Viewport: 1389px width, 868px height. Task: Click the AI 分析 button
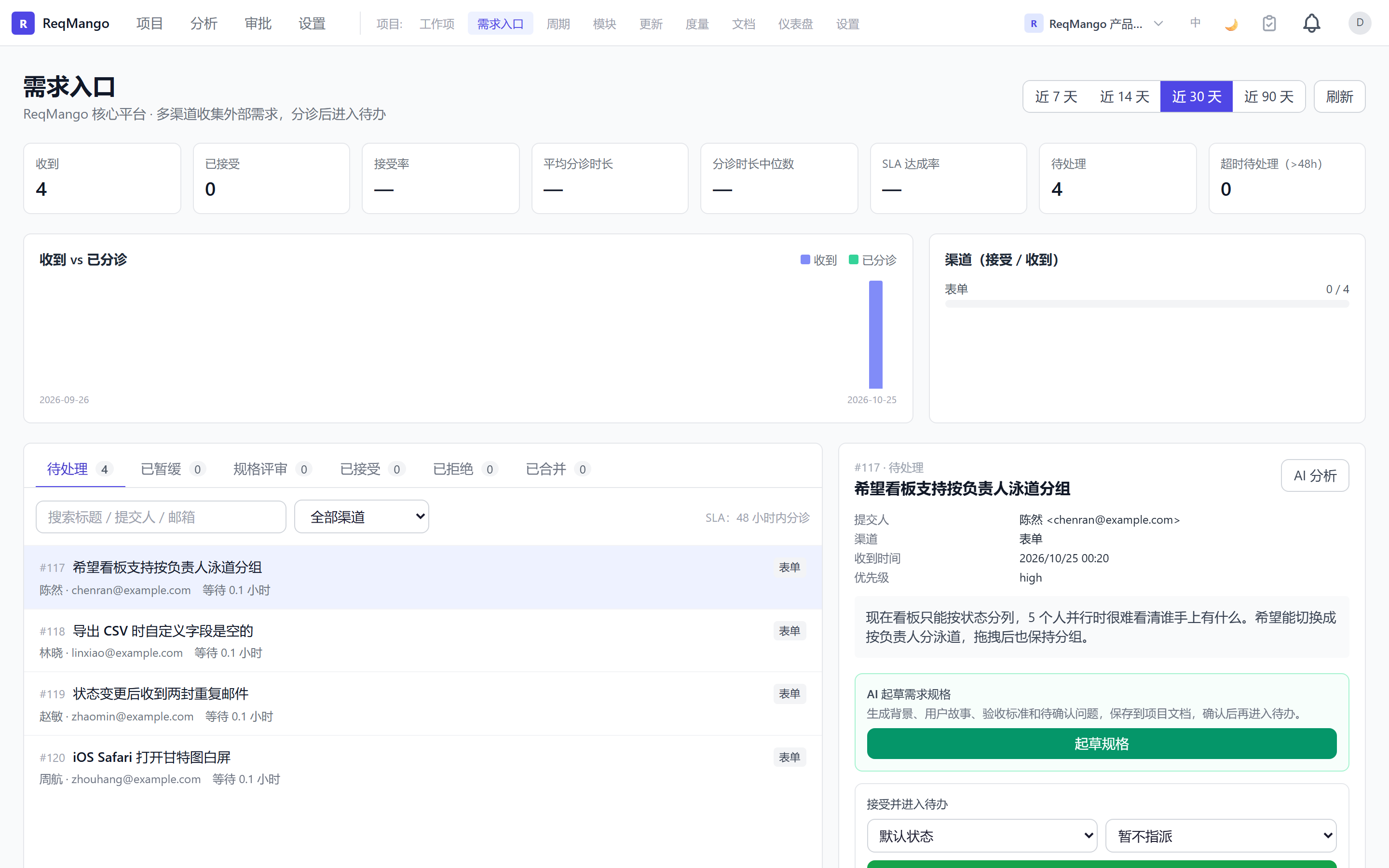click(x=1314, y=475)
